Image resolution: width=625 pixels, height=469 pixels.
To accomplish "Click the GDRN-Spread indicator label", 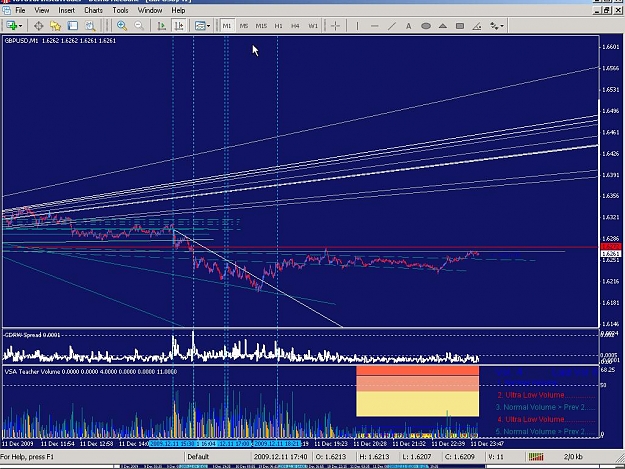I will click(32, 335).
